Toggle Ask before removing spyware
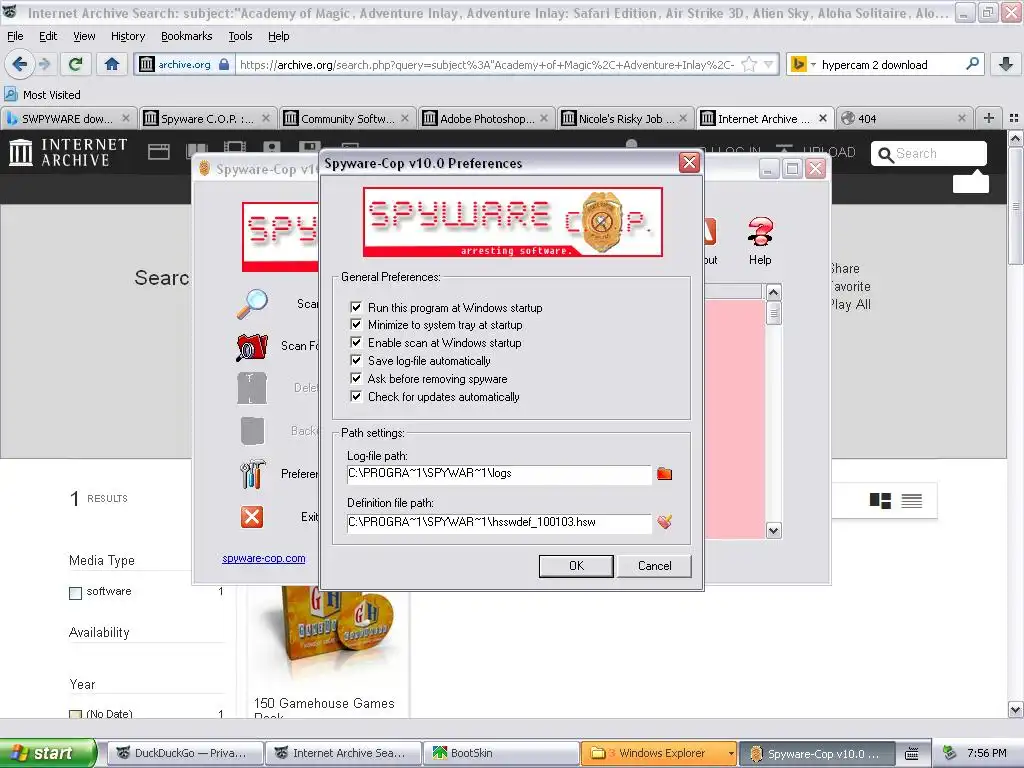The height and width of the screenshot is (768, 1024). pos(356,378)
